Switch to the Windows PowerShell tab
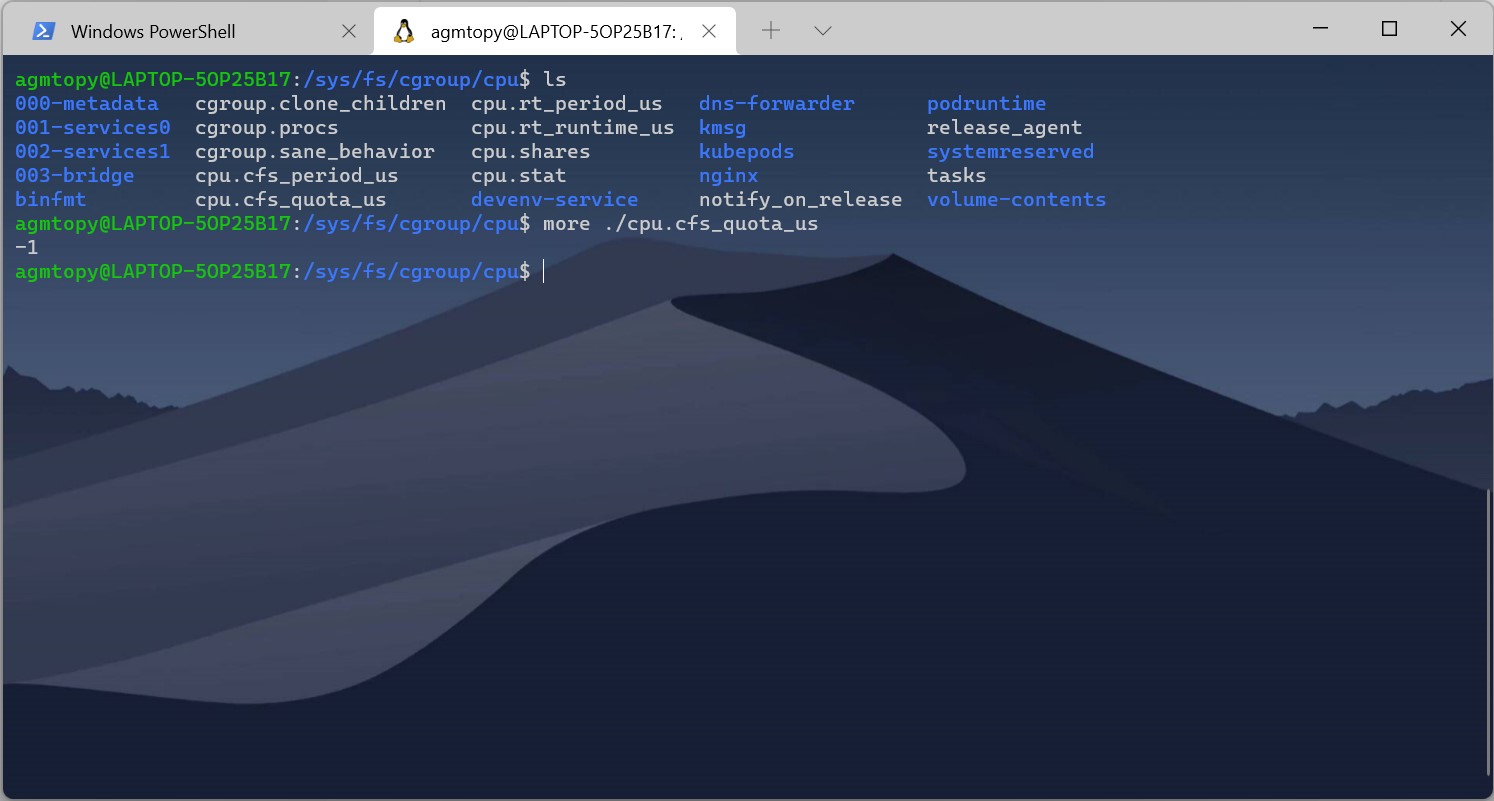 click(x=187, y=31)
